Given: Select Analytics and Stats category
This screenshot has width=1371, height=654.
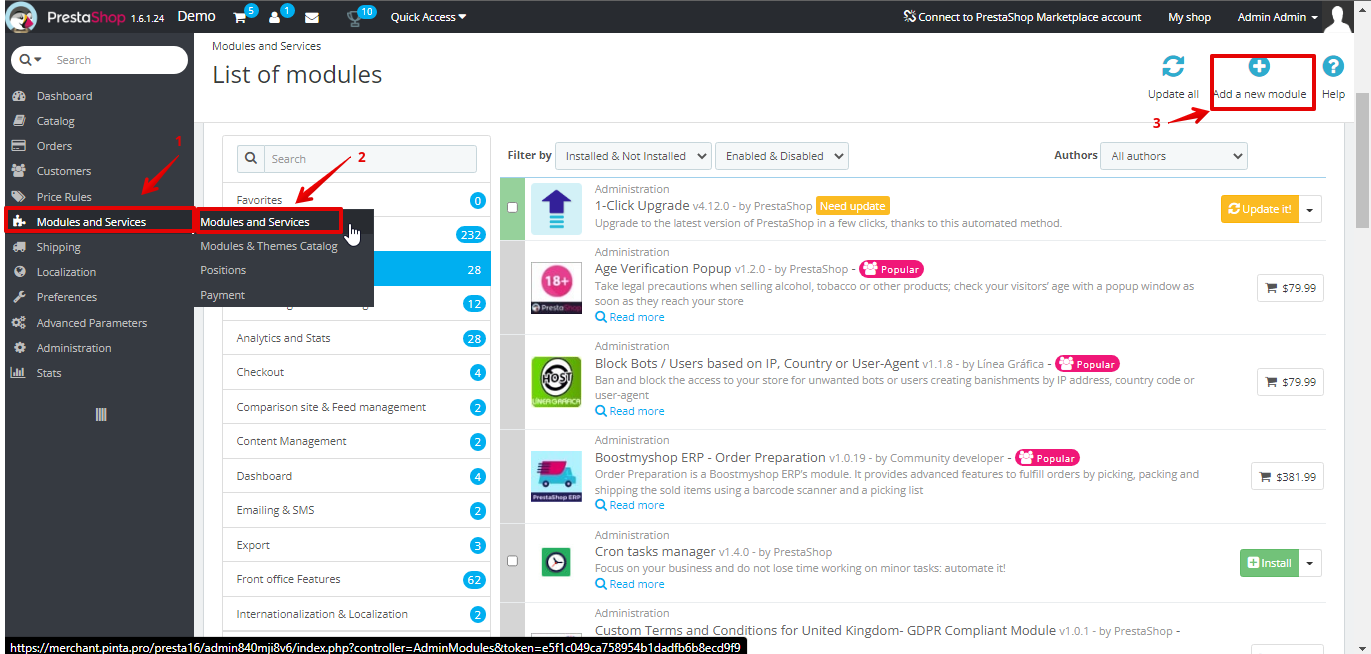Looking at the screenshot, I should pos(356,338).
